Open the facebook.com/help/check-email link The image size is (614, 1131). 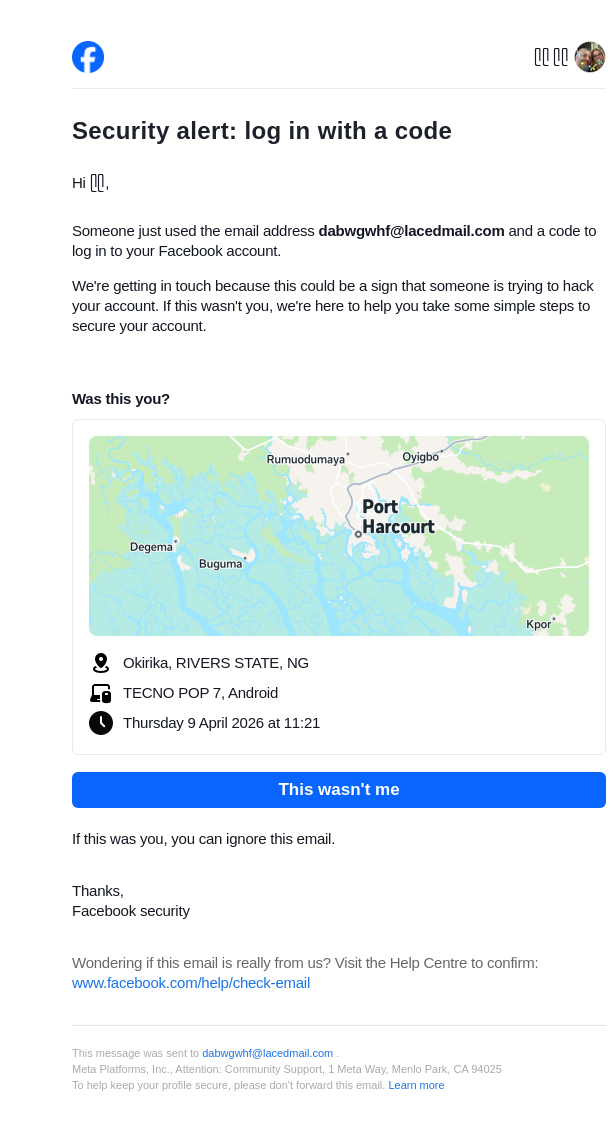[191, 983]
